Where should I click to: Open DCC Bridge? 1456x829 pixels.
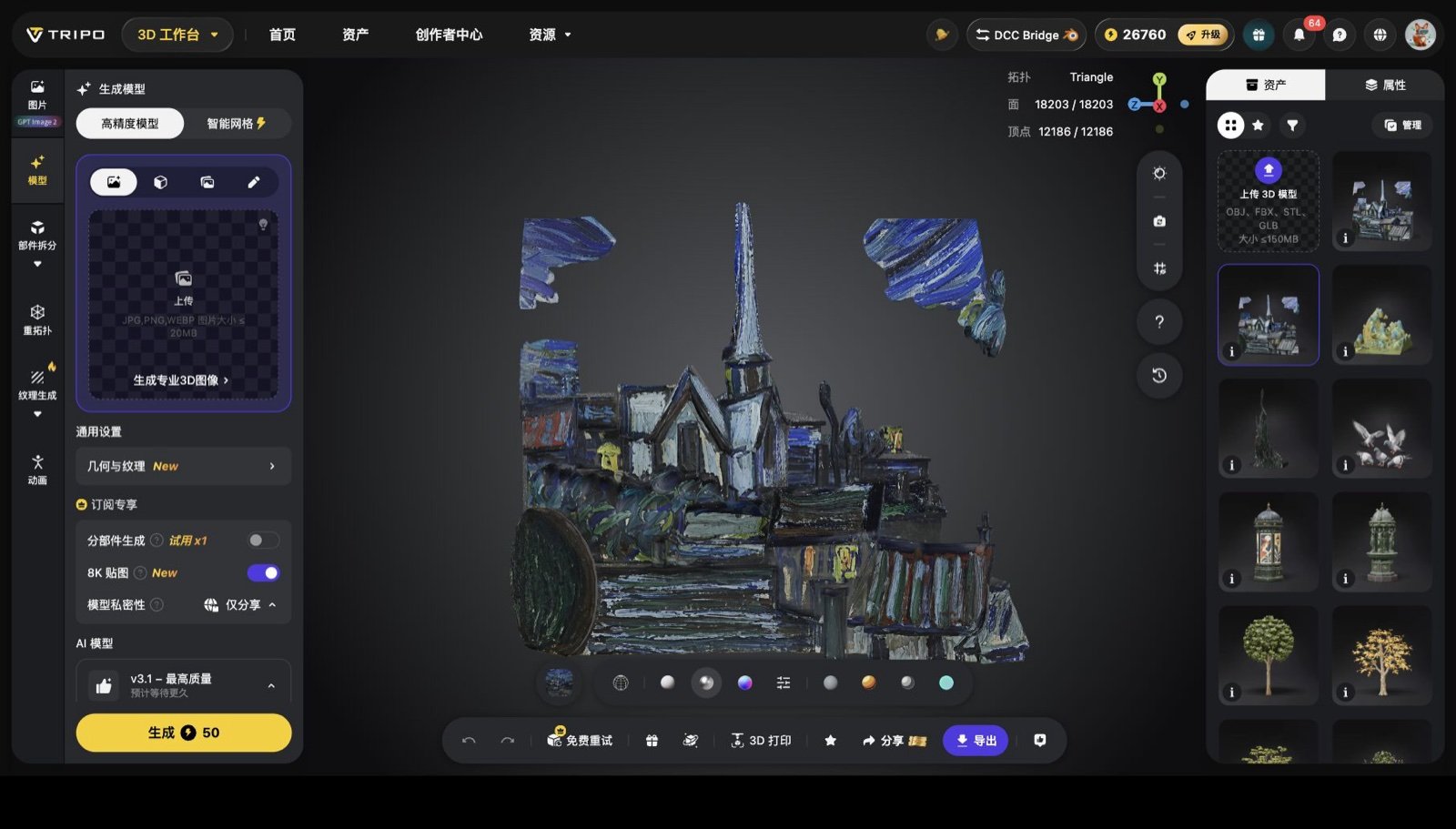click(x=1026, y=35)
